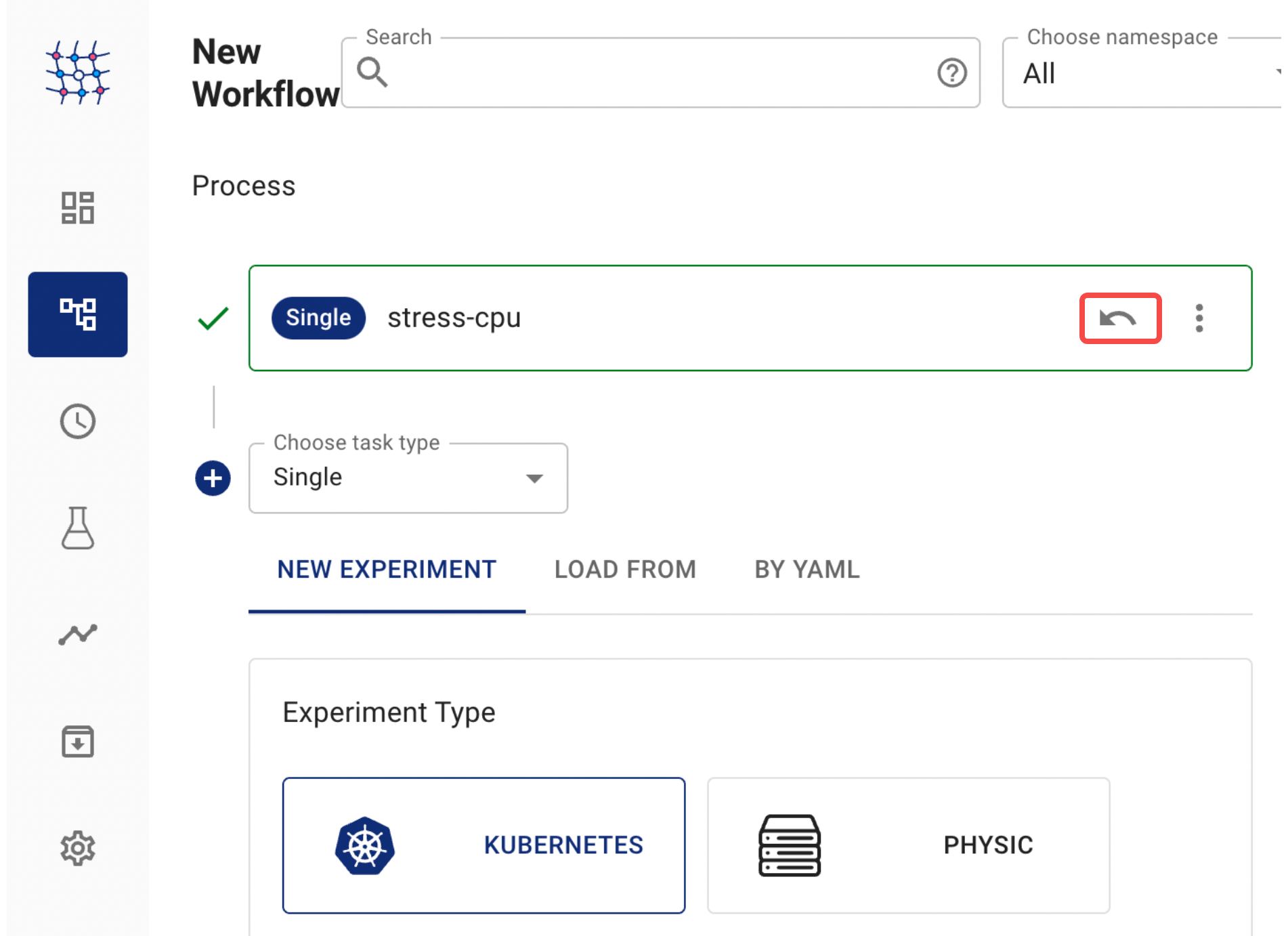Toggle the stress-cpu task checkmark
This screenshot has width=1288, height=936.
click(x=213, y=317)
